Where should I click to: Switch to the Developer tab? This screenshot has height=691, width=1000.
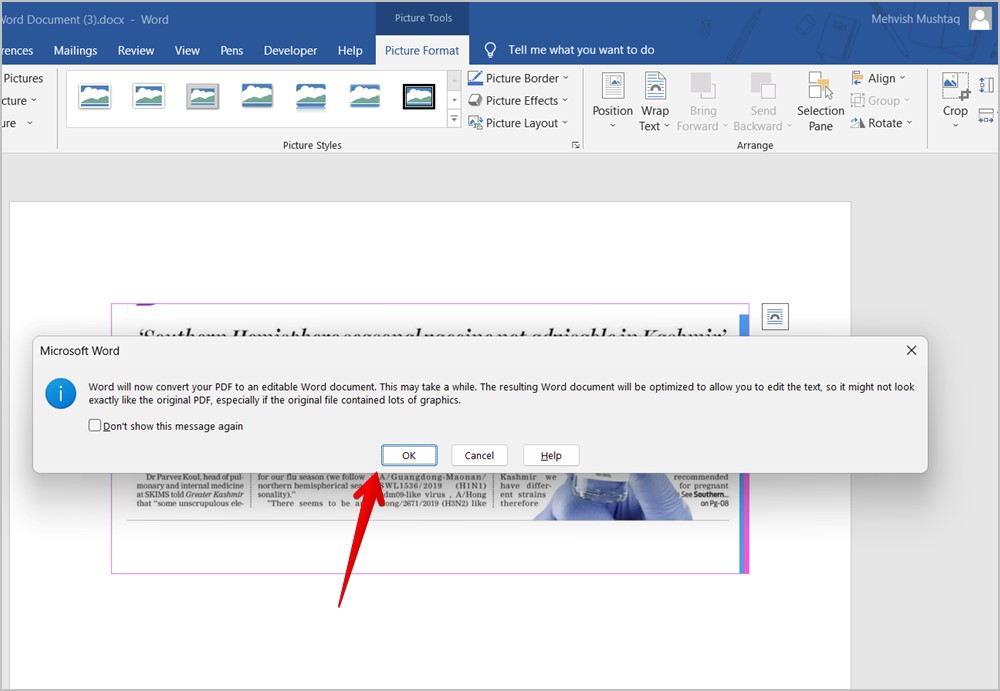[290, 50]
